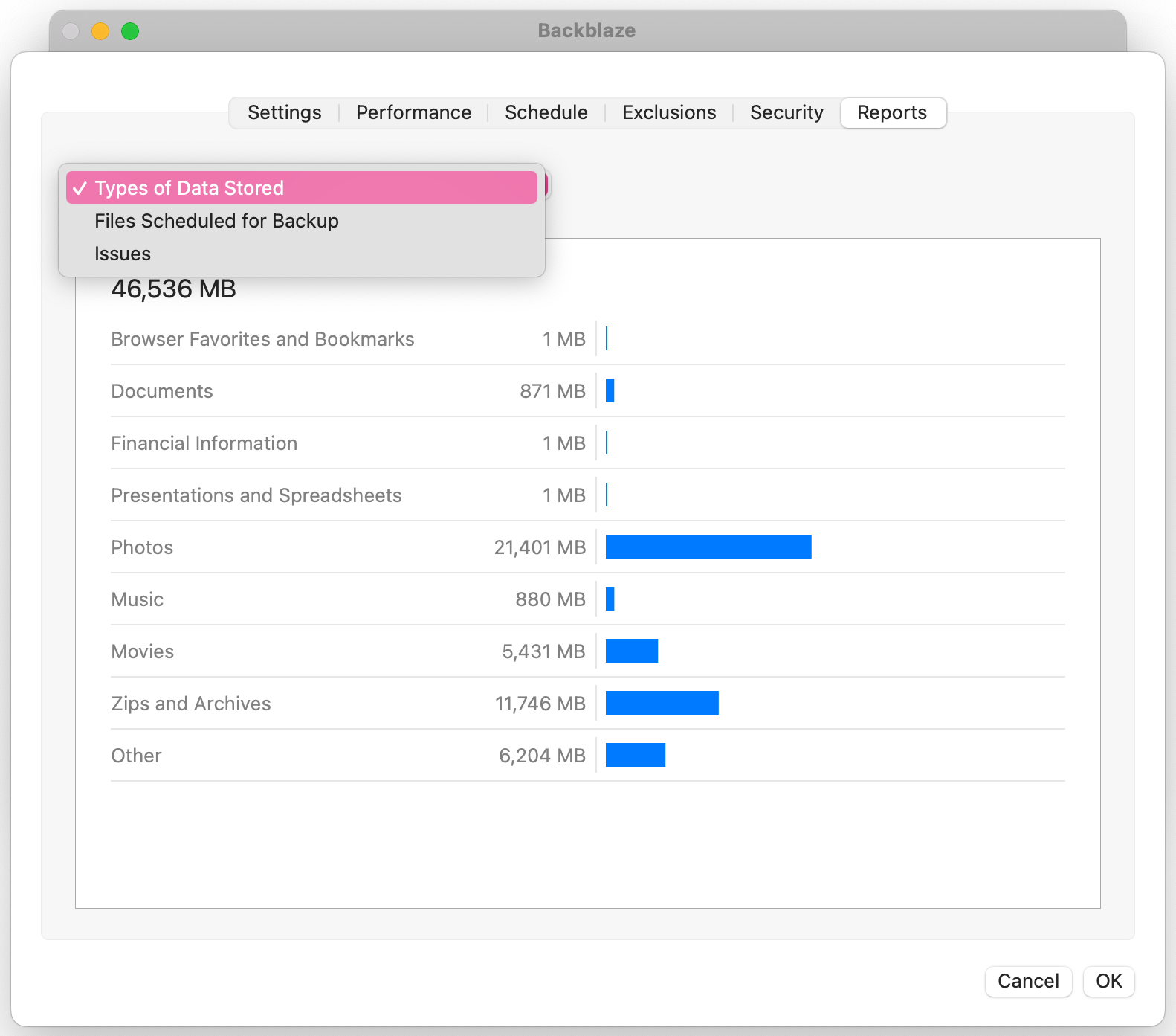Click the Movies usage bar
The height and width of the screenshot is (1036, 1176).
632,651
